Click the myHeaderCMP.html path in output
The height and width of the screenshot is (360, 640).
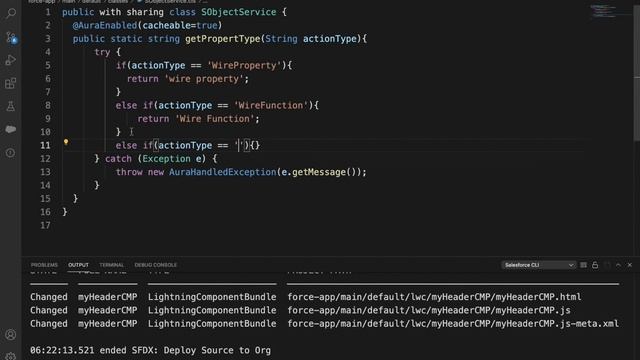[434, 297]
